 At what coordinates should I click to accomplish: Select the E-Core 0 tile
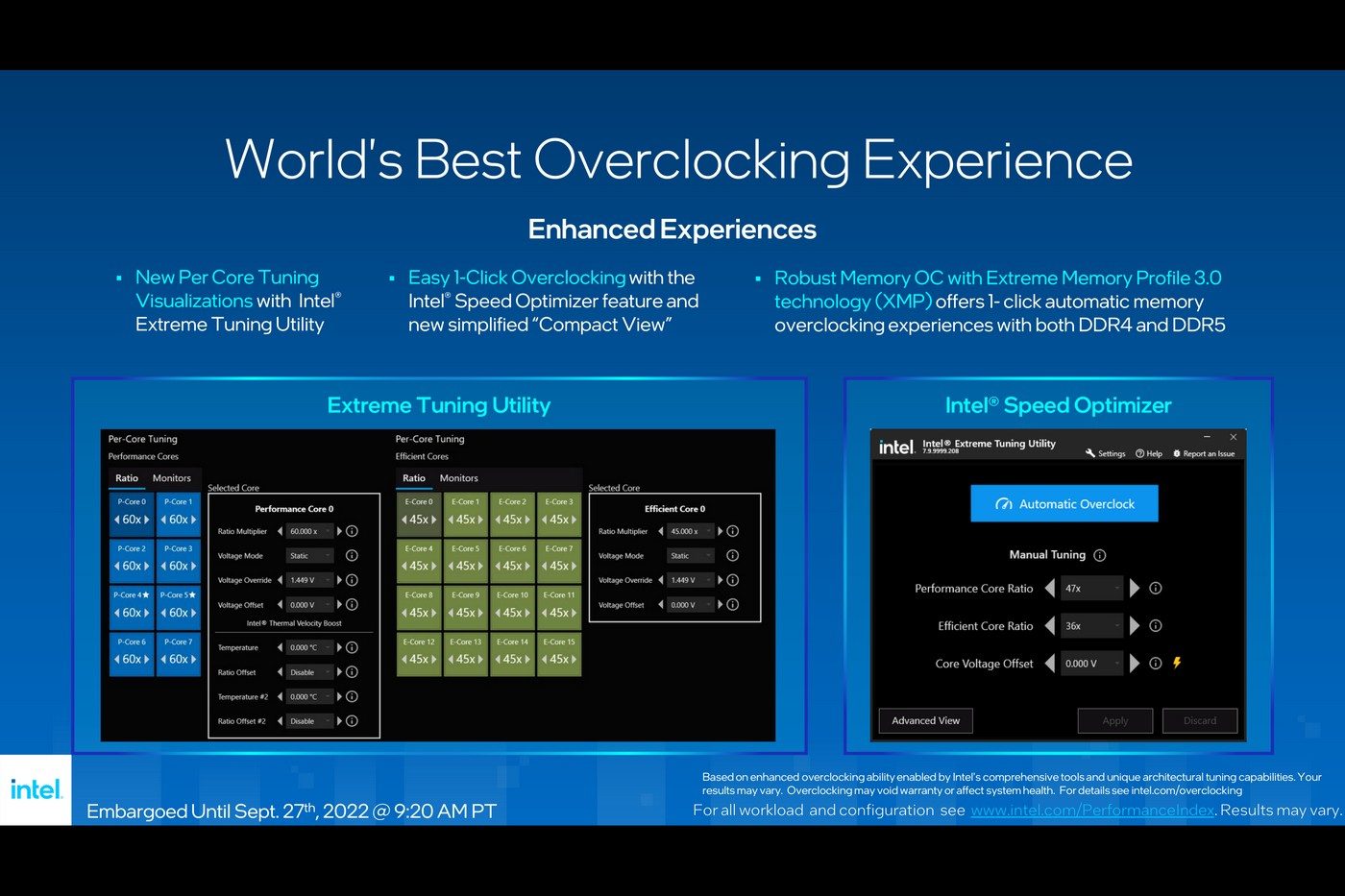tap(419, 513)
